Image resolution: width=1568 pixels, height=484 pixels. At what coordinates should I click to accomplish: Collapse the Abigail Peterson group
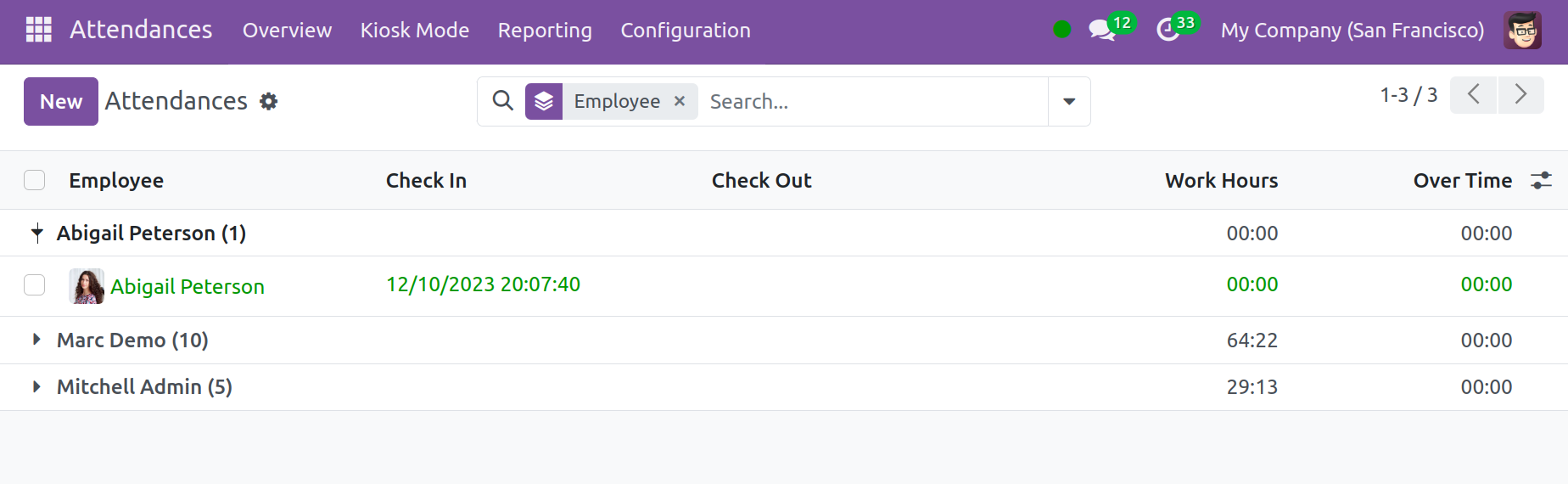[x=36, y=233]
